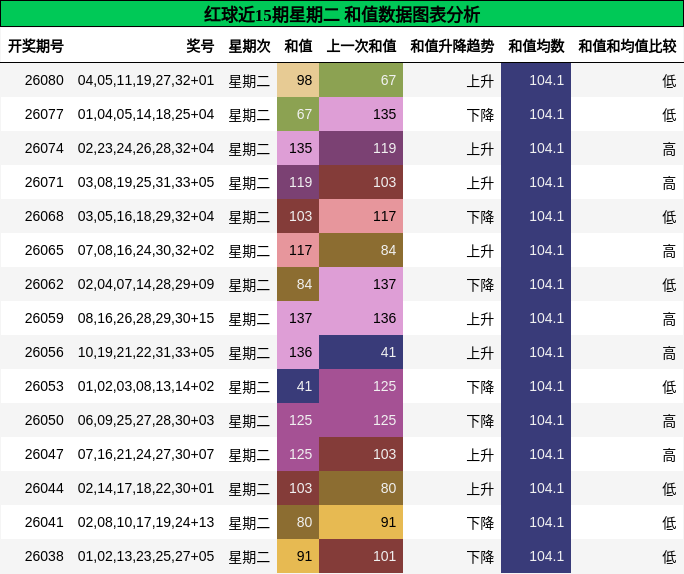Click 和值 cell 67 in row 26077

[x=298, y=114]
